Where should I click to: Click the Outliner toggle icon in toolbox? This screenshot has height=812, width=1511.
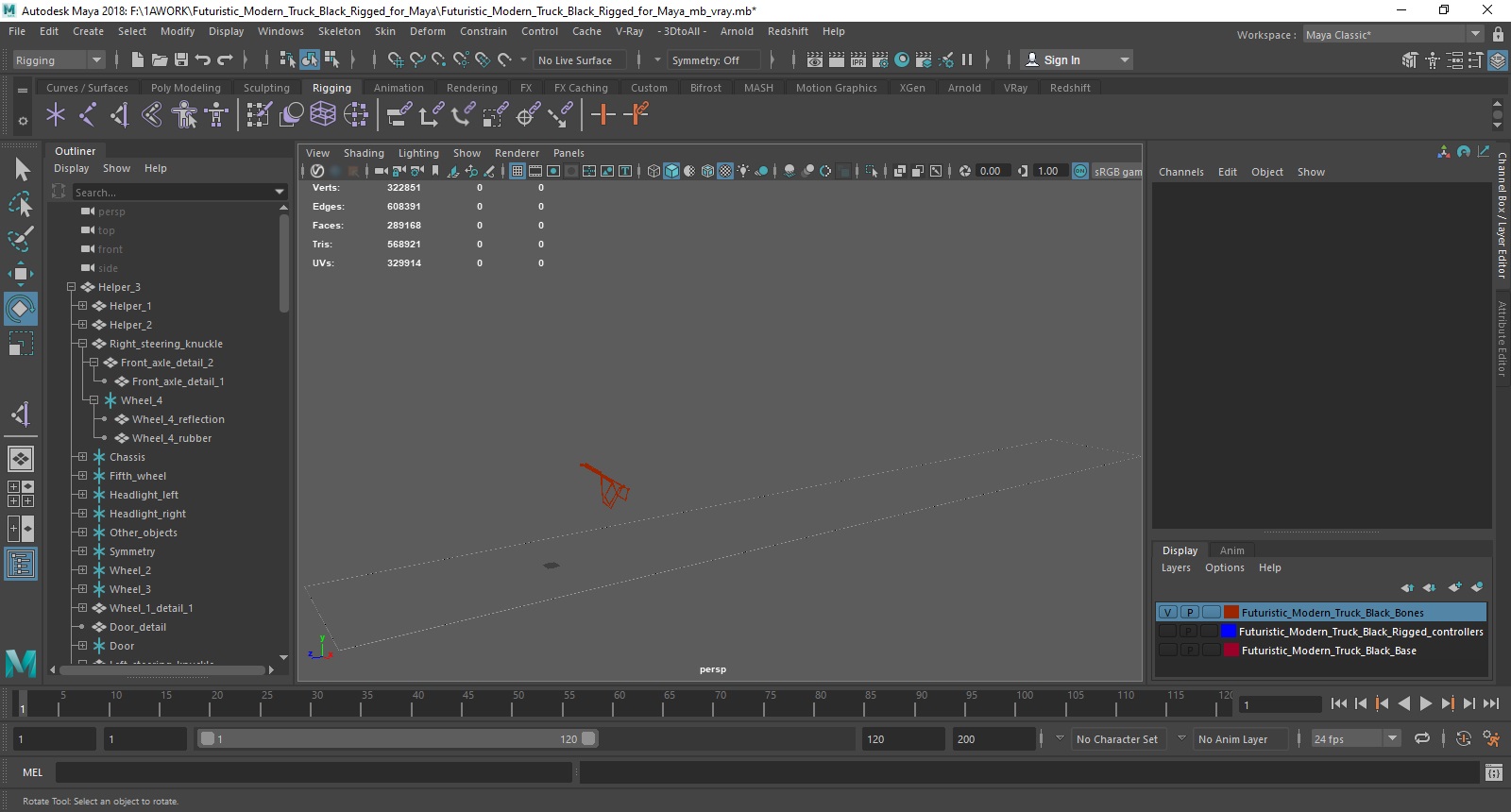21,565
